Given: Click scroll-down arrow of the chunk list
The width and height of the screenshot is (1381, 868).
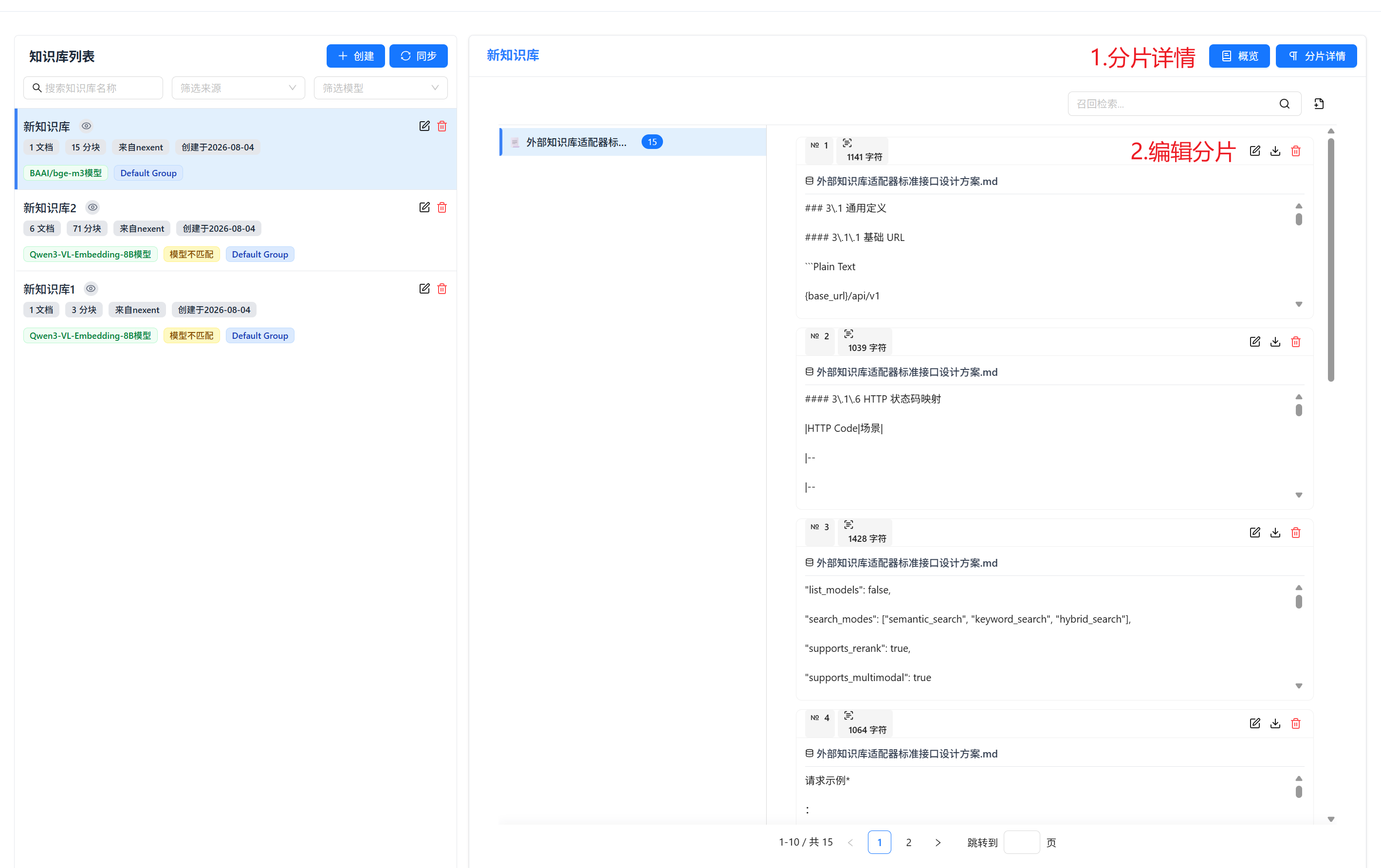Looking at the screenshot, I should click(1331, 820).
